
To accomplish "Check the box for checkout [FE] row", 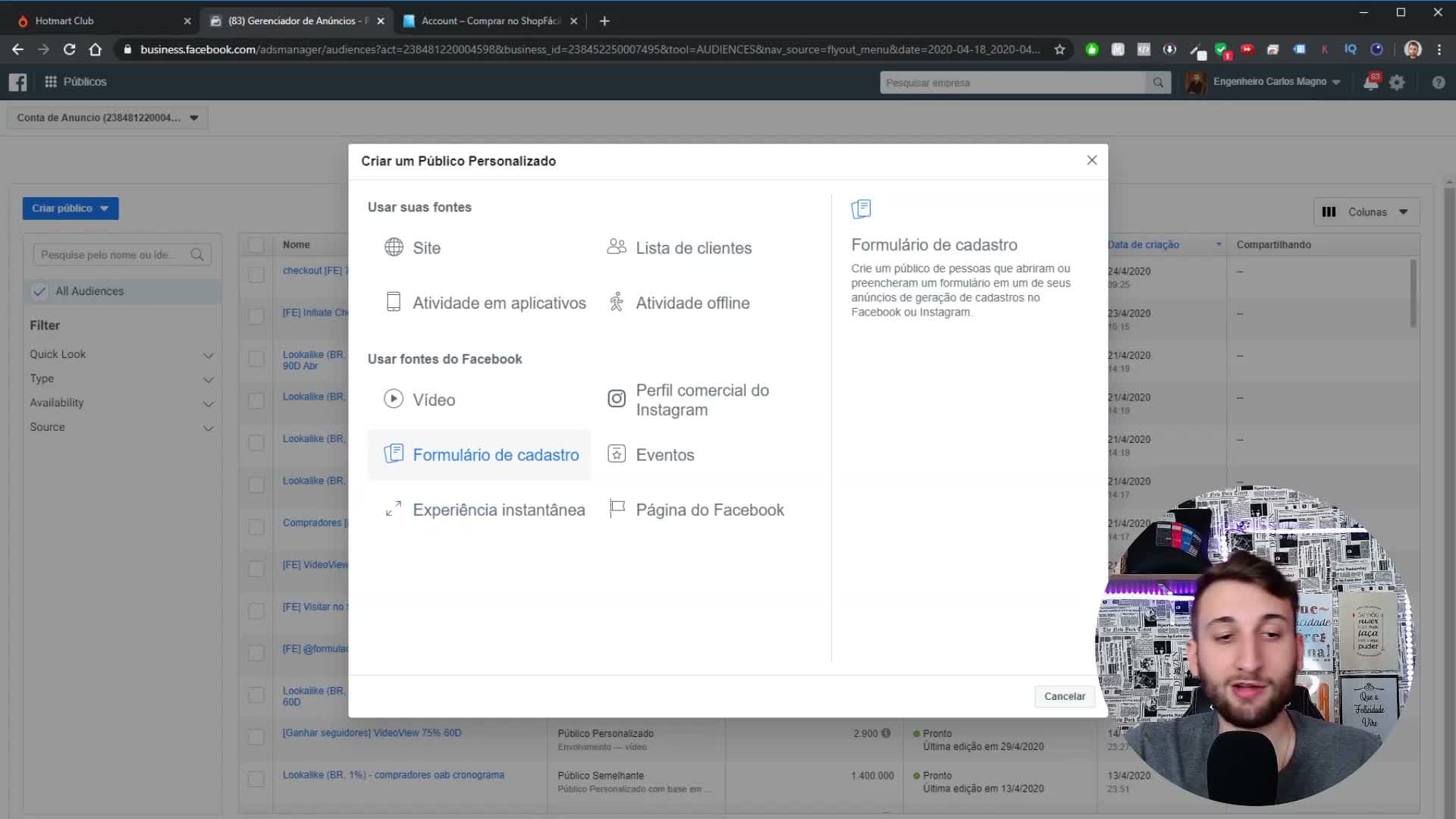I will click(x=256, y=275).
